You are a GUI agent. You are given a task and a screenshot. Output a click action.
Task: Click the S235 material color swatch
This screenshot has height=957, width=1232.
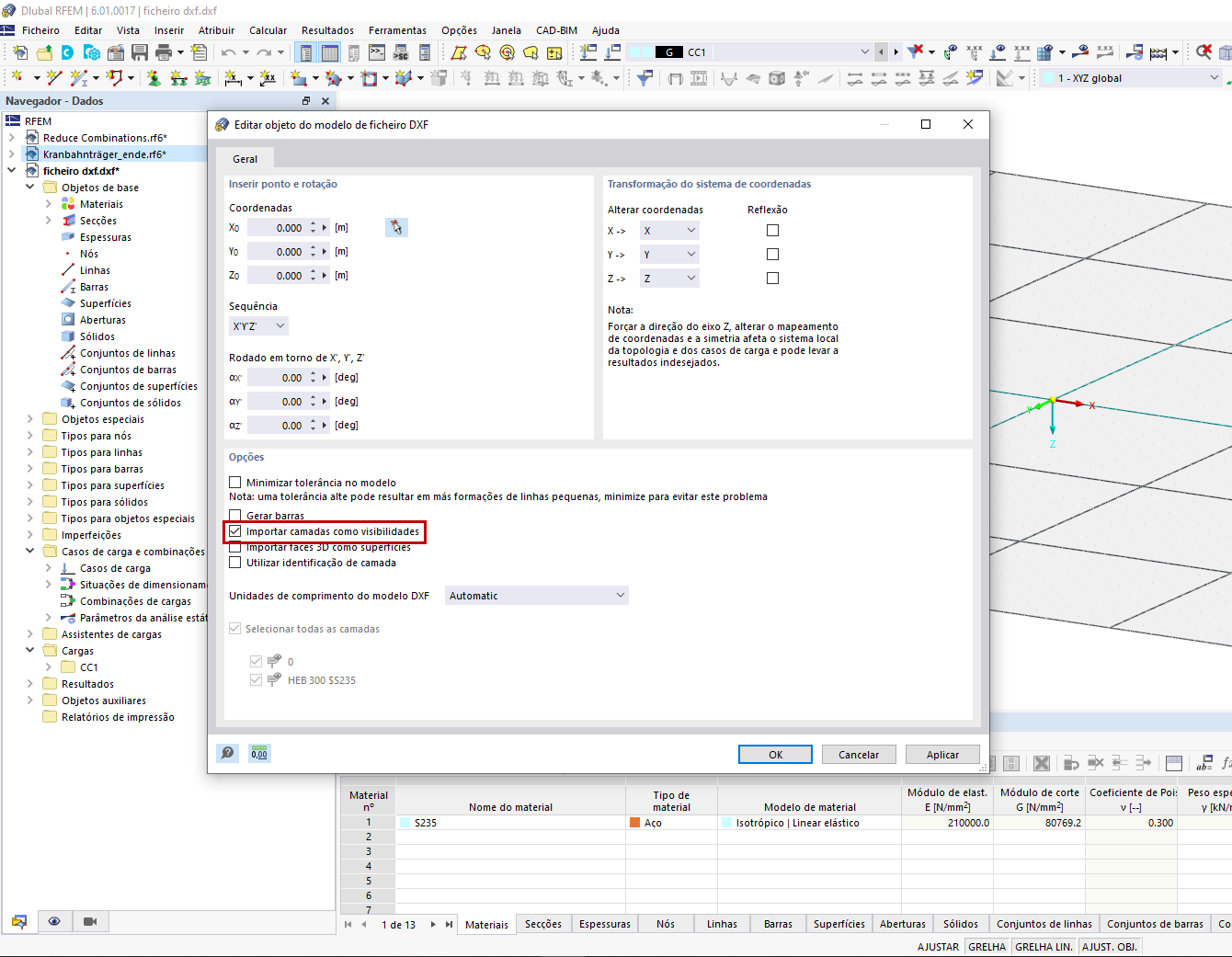pyautogui.click(x=405, y=823)
